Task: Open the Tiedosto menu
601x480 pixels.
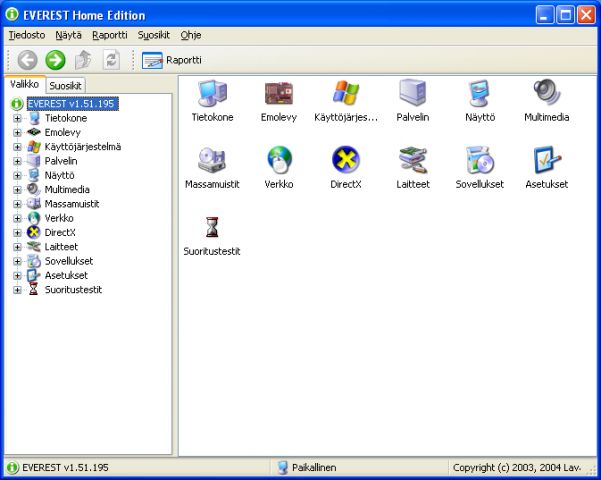Action: pyautogui.click(x=27, y=35)
